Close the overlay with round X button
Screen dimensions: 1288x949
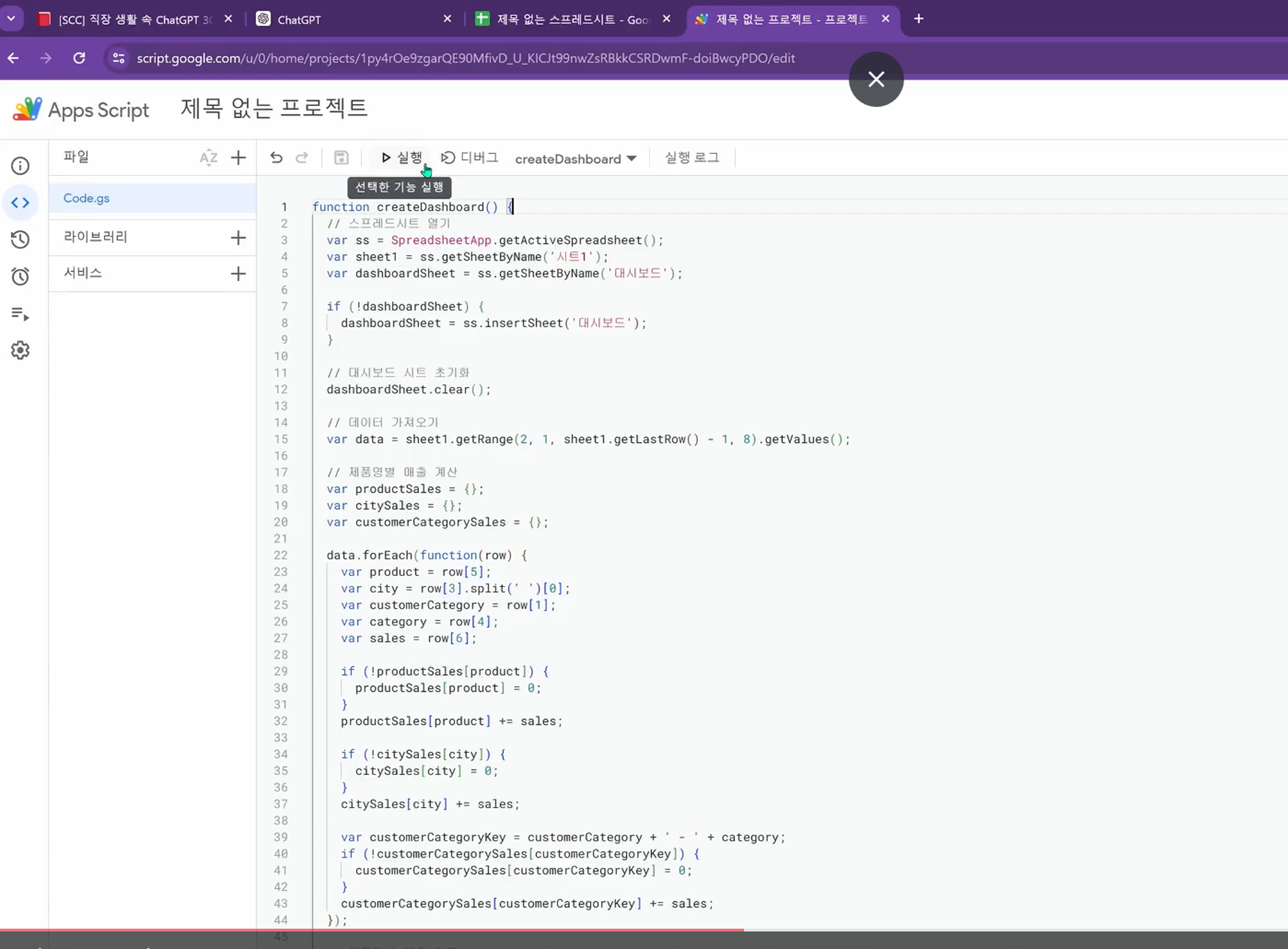coord(876,79)
